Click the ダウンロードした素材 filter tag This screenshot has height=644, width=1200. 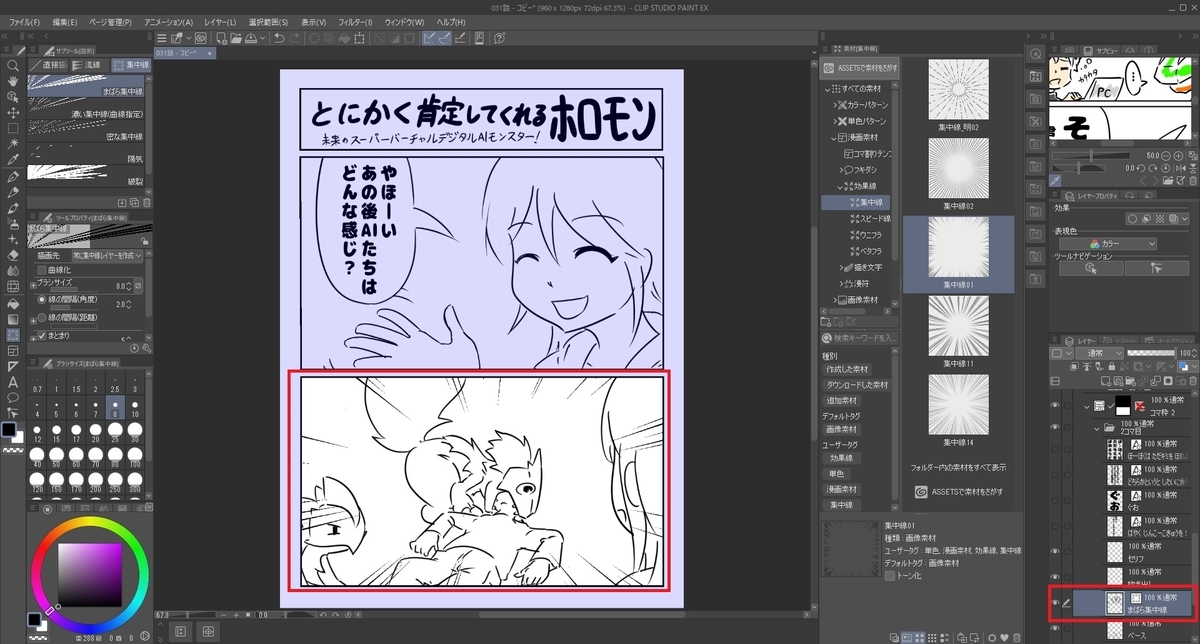tap(859, 385)
